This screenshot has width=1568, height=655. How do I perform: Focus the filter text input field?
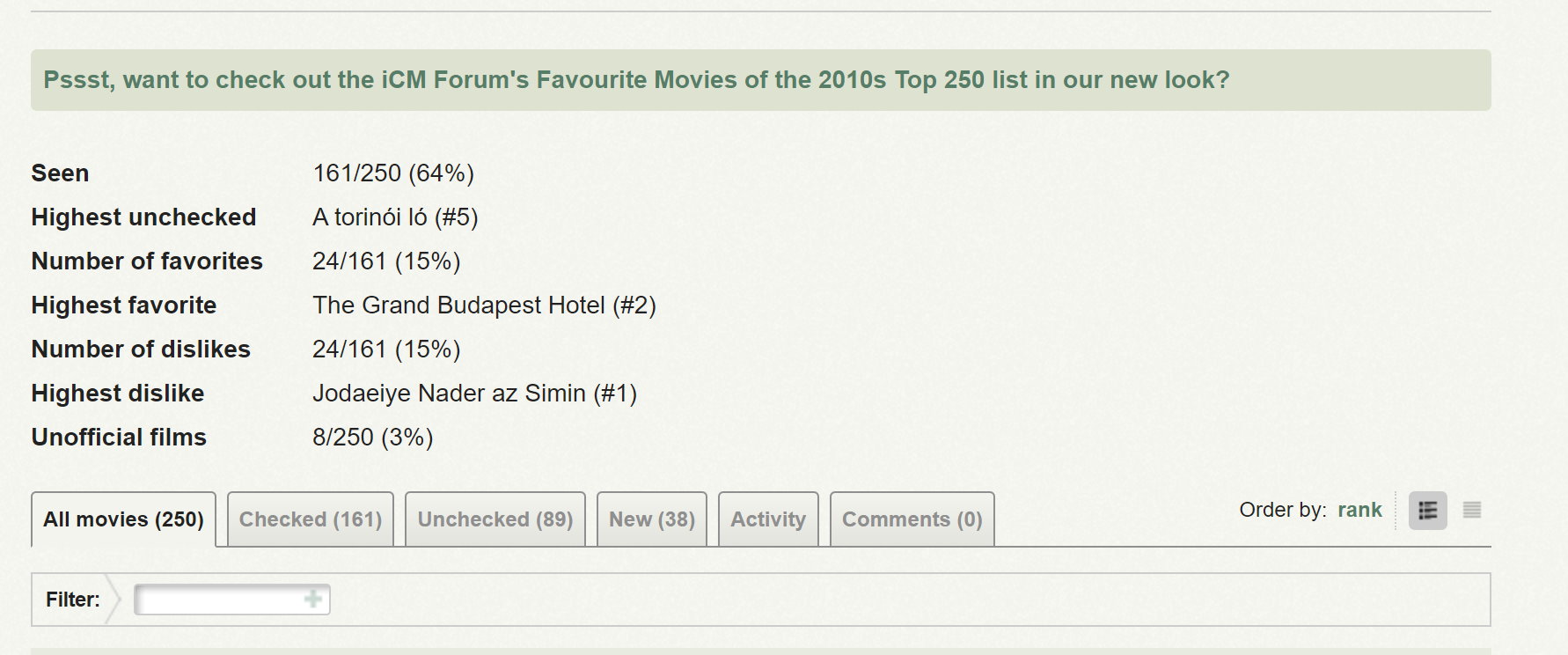tap(232, 600)
